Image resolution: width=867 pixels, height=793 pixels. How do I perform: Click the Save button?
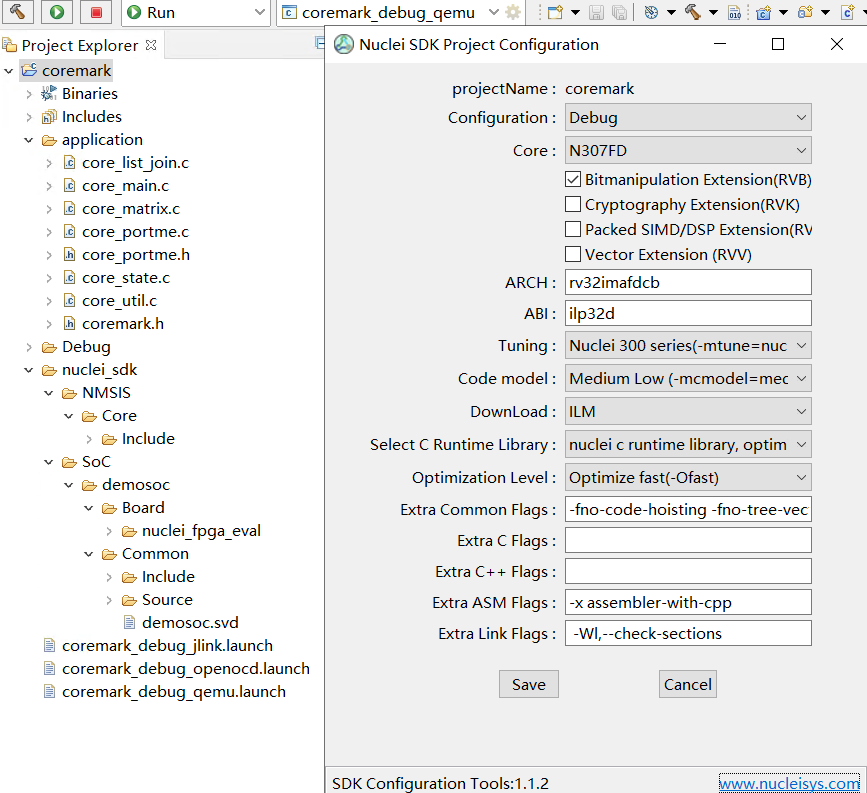pyautogui.click(x=529, y=684)
